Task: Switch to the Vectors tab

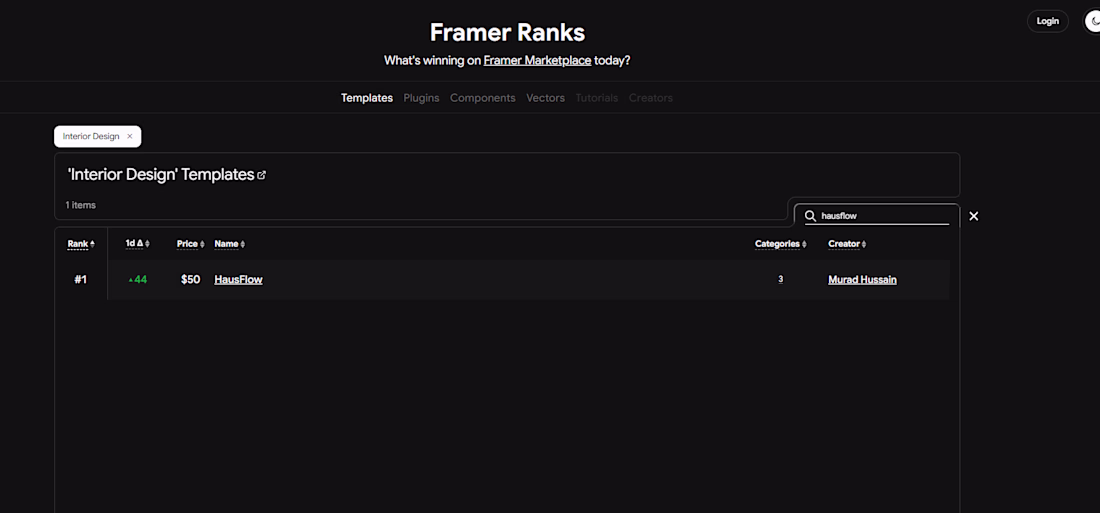Action: pyautogui.click(x=545, y=98)
